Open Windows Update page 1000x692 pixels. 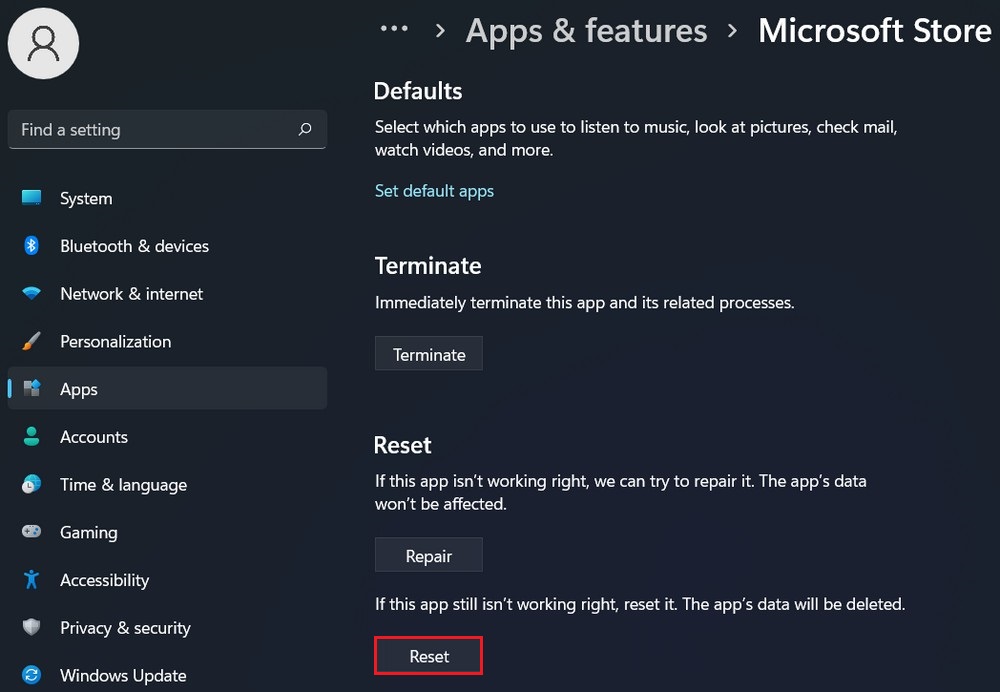pyautogui.click(x=167, y=675)
